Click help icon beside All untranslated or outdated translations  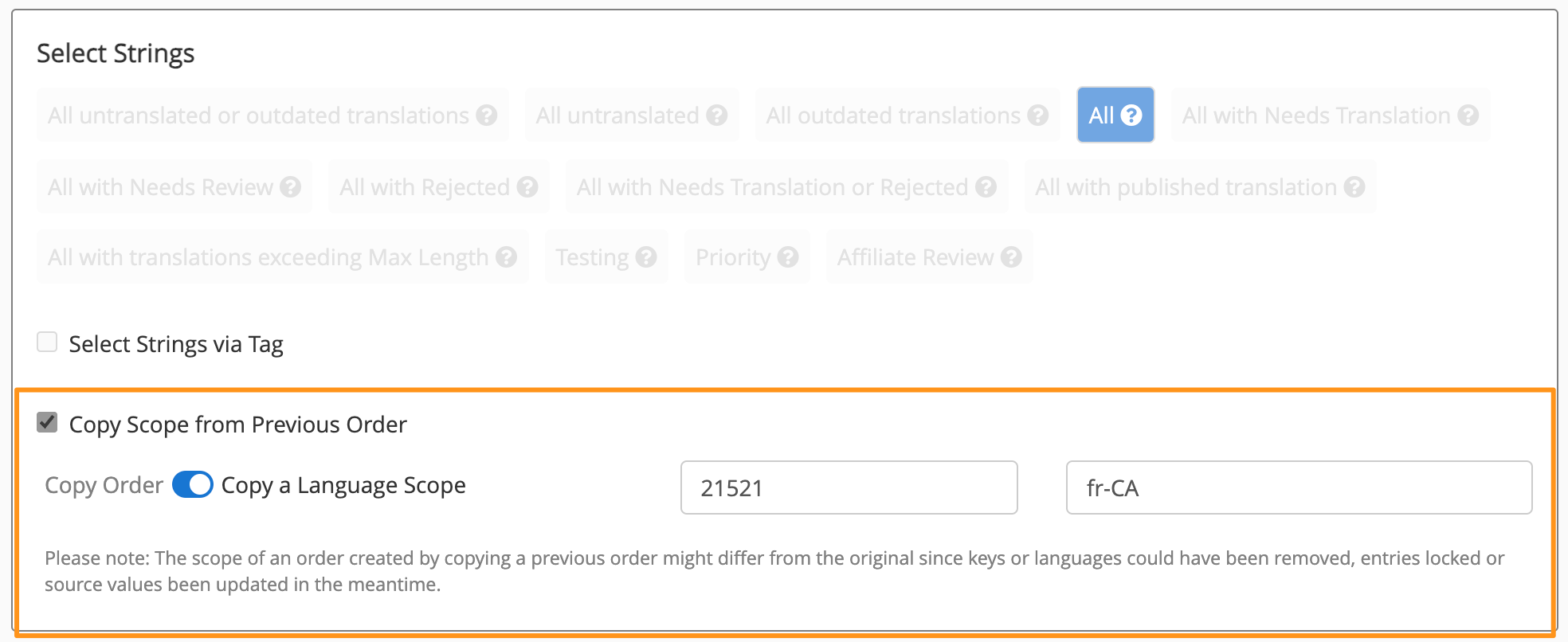(x=487, y=115)
